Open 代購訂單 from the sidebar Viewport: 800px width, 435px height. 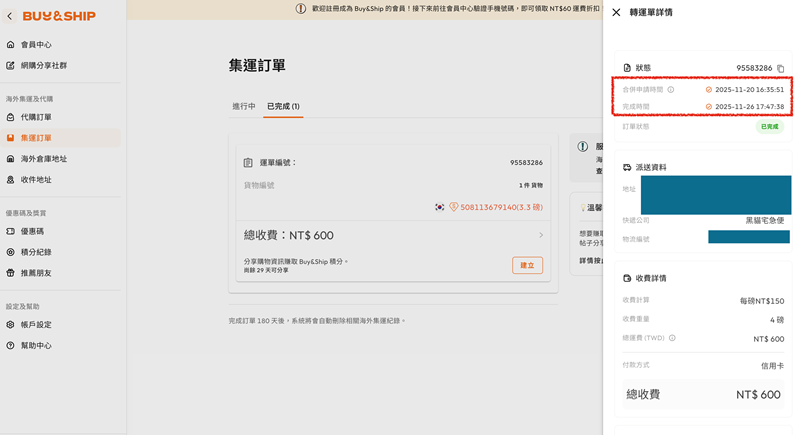36,117
